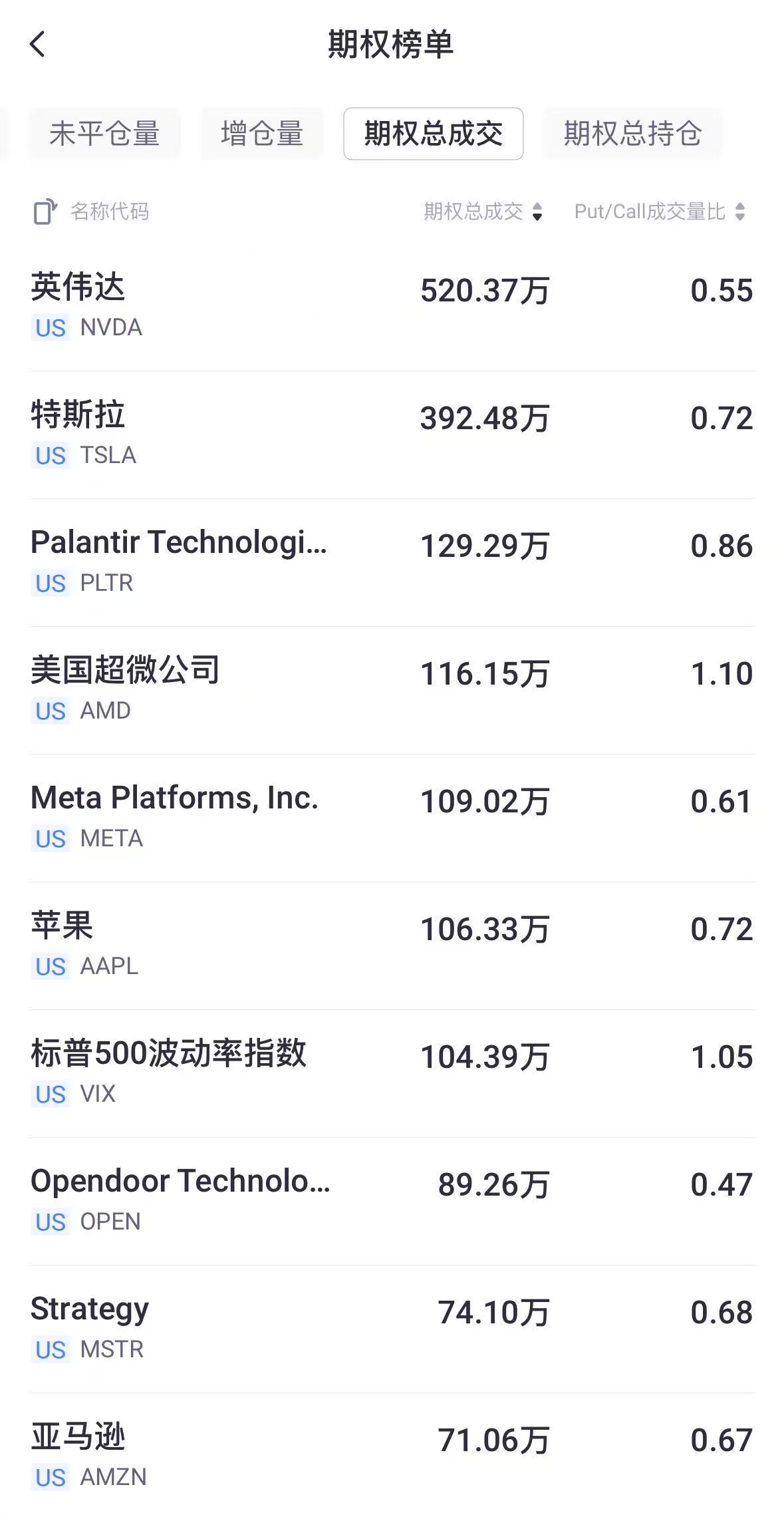784x1515 pixels.
Task: Switch to 期权总持仓 tab
Action: pyautogui.click(x=632, y=134)
